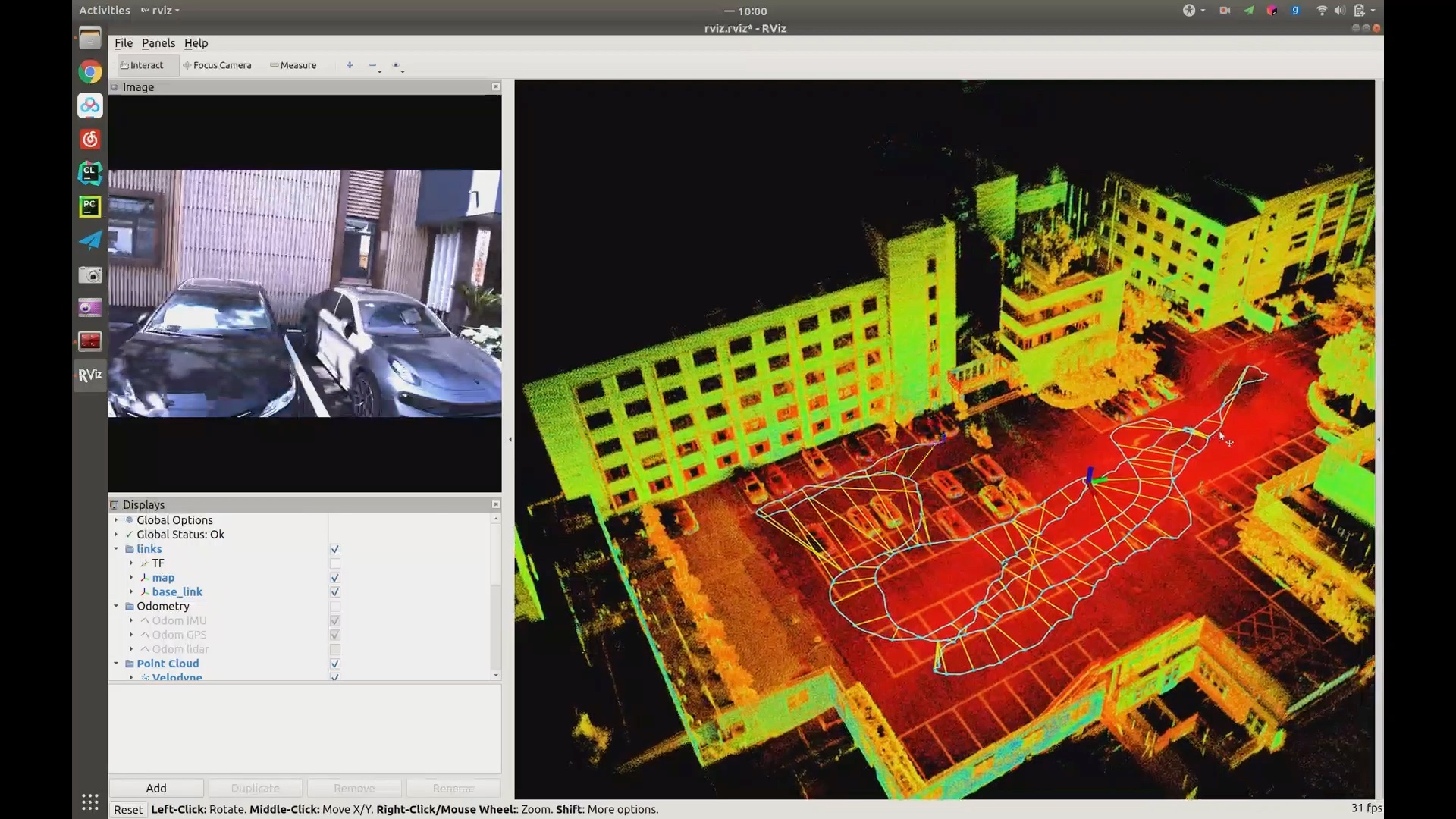Click the Reset button
The width and height of the screenshot is (1456, 819).
[128, 809]
